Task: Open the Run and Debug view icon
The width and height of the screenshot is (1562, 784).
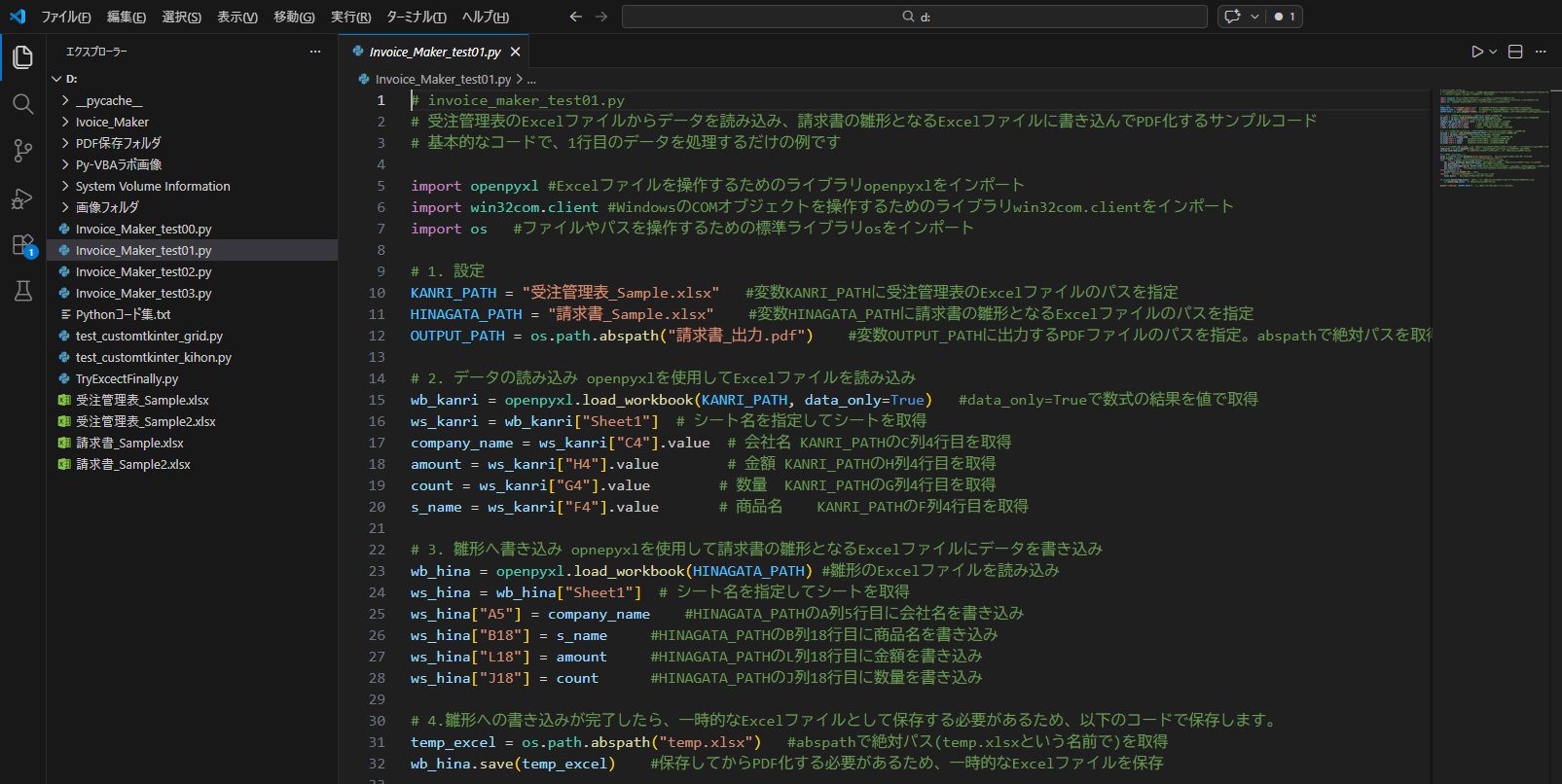Action: click(22, 198)
